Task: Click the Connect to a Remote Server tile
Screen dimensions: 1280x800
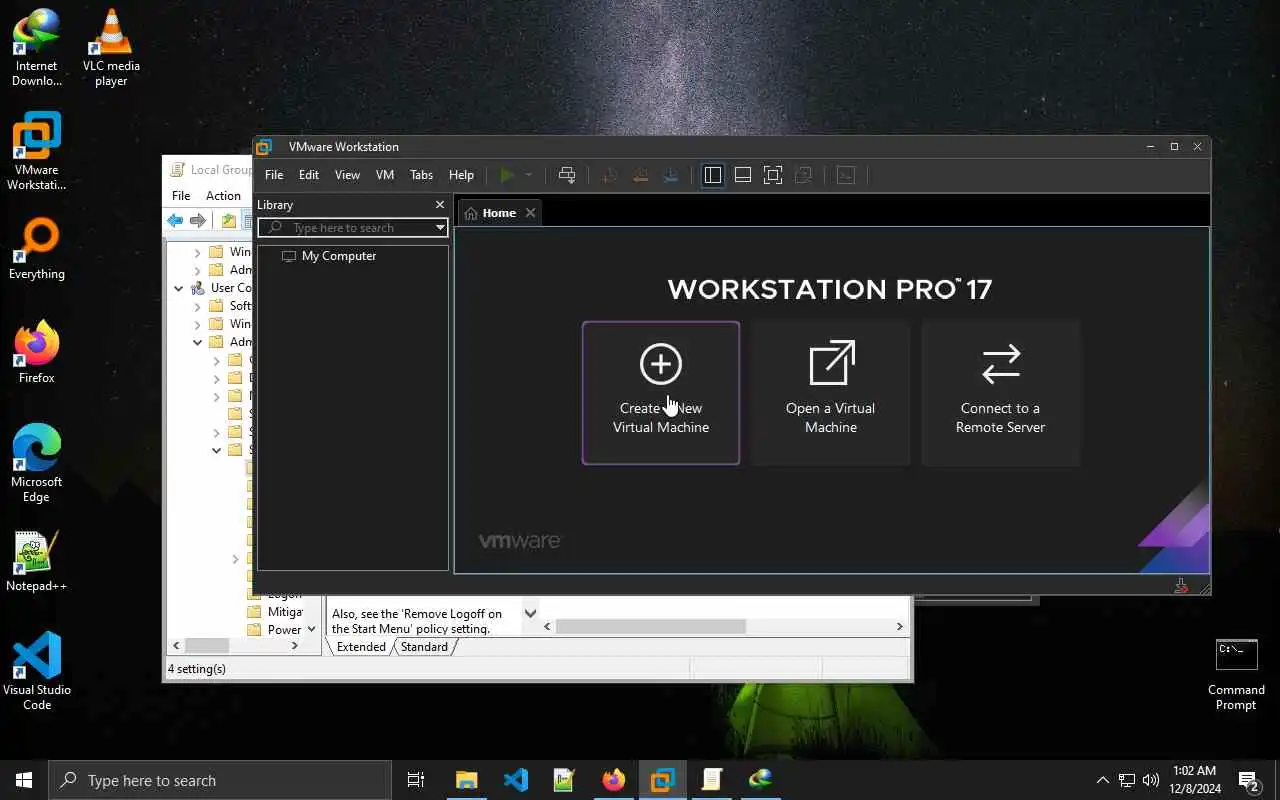Action: 1000,393
